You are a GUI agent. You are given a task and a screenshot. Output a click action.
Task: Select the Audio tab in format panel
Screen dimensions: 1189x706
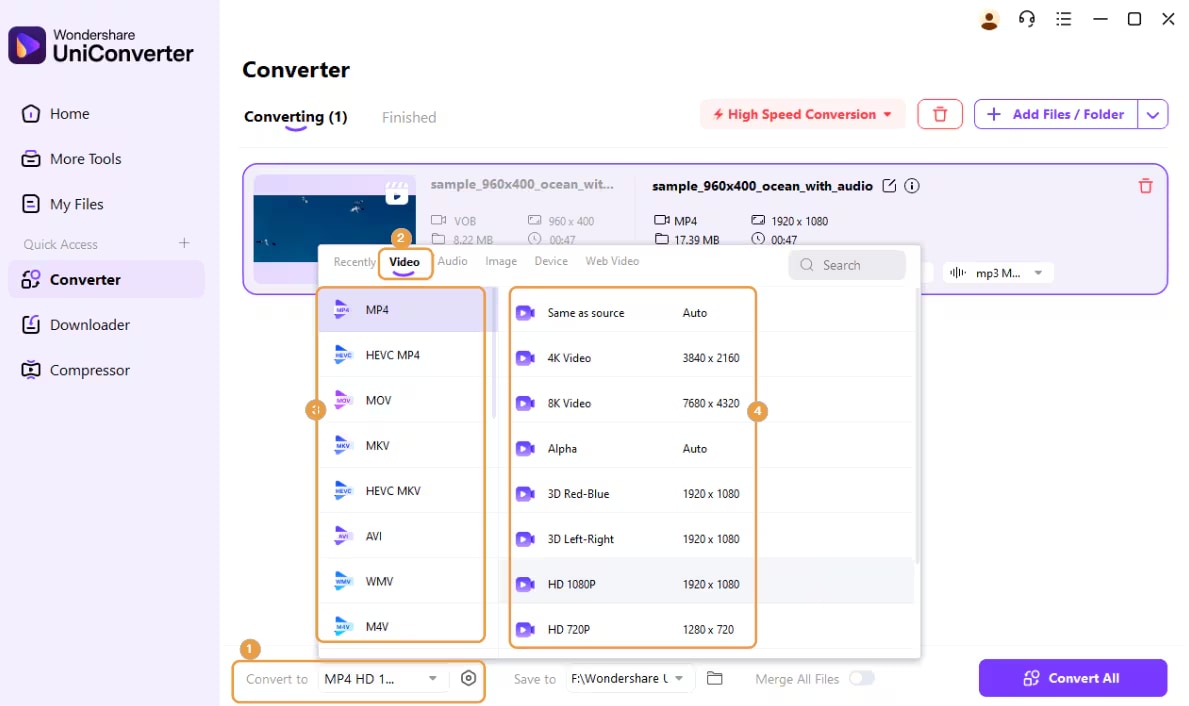(453, 261)
